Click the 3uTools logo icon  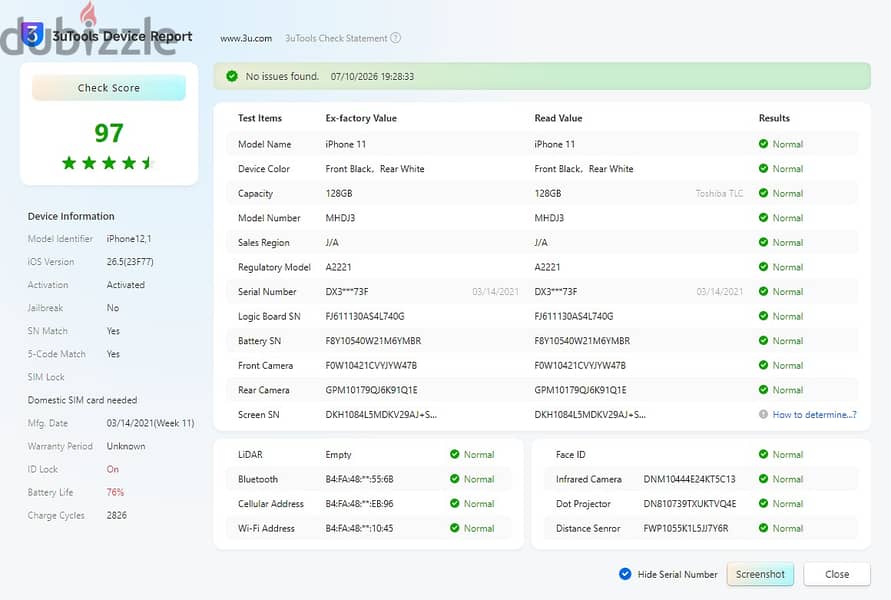click(32, 35)
